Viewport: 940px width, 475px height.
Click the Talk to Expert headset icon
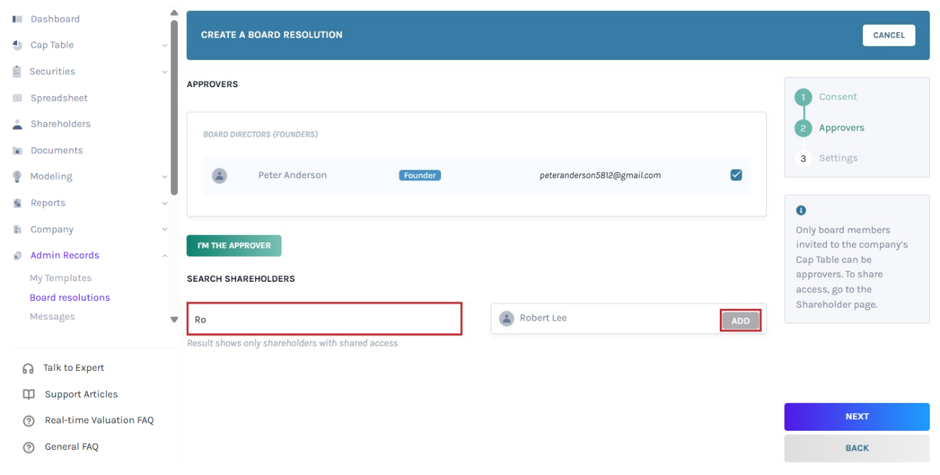[28, 368]
